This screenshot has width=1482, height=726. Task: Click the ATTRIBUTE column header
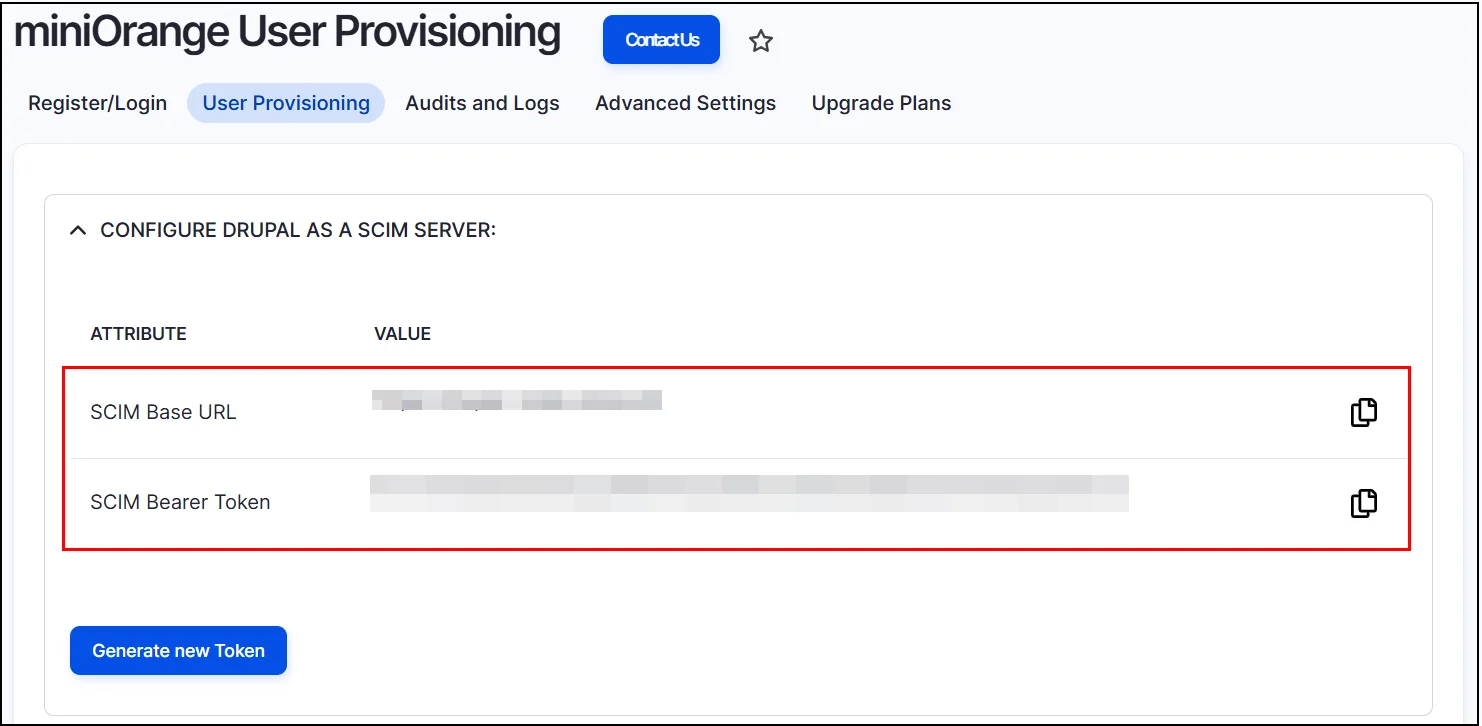(x=138, y=334)
